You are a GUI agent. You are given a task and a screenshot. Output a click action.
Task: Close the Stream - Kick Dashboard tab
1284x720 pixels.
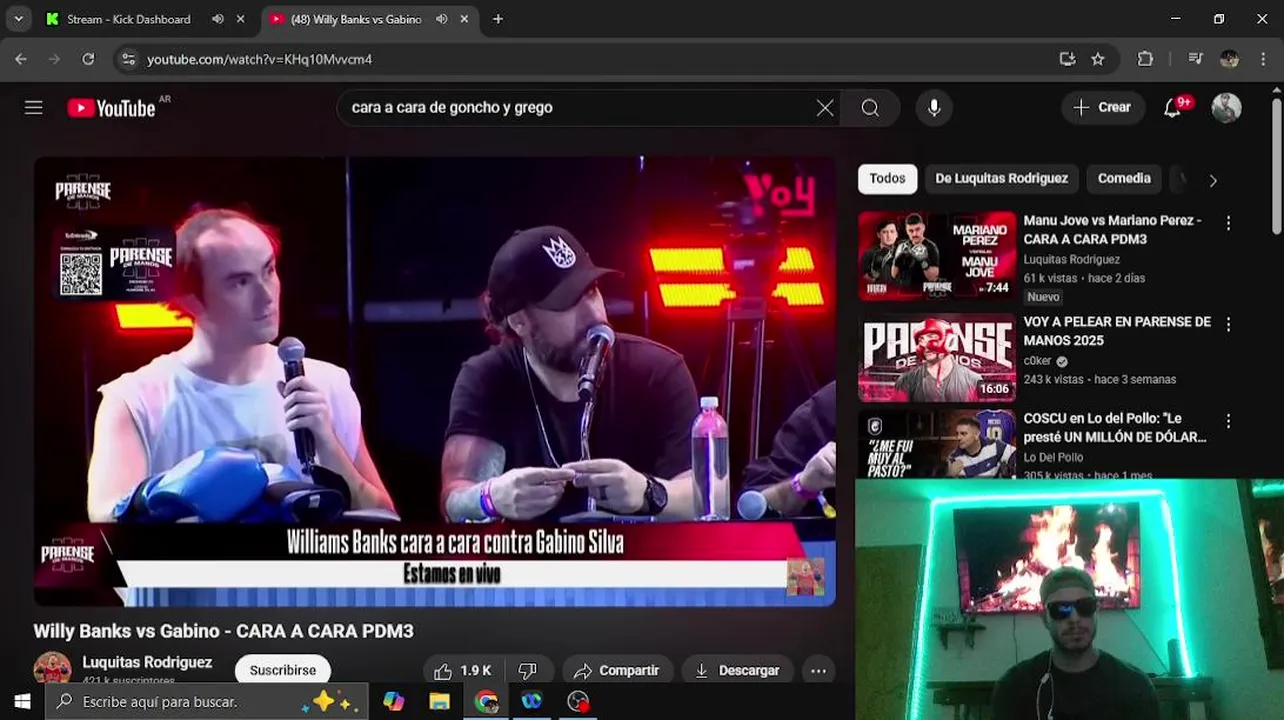click(240, 19)
